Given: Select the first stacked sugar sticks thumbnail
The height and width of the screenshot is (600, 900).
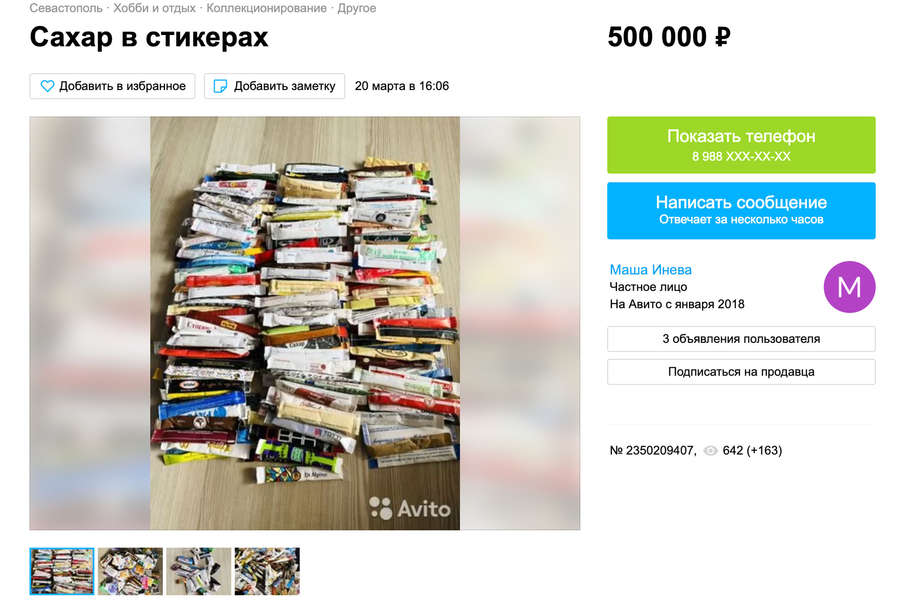Looking at the screenshot, I should pos(62,571).
